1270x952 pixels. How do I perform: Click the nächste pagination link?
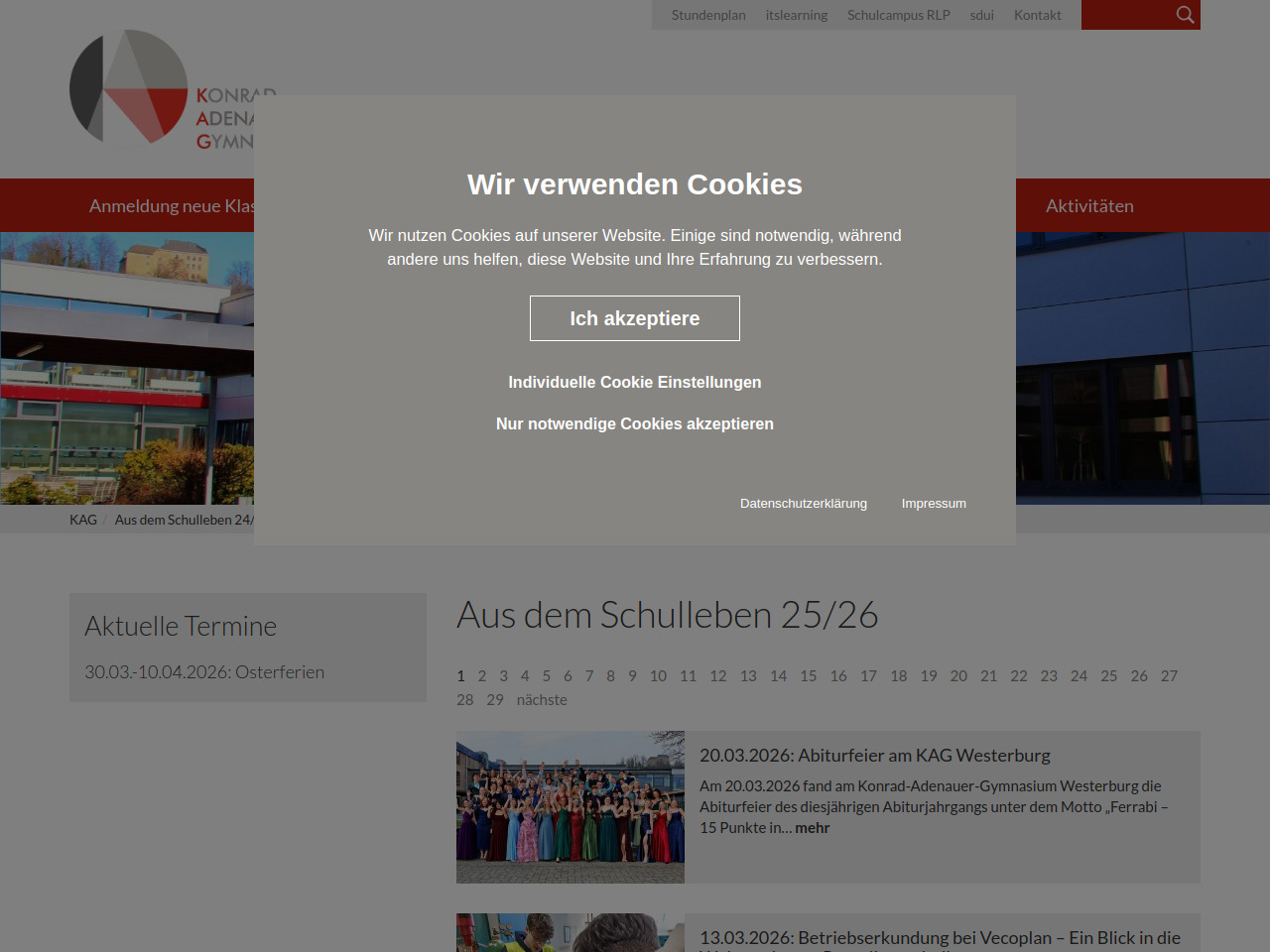tap(542, 700)
